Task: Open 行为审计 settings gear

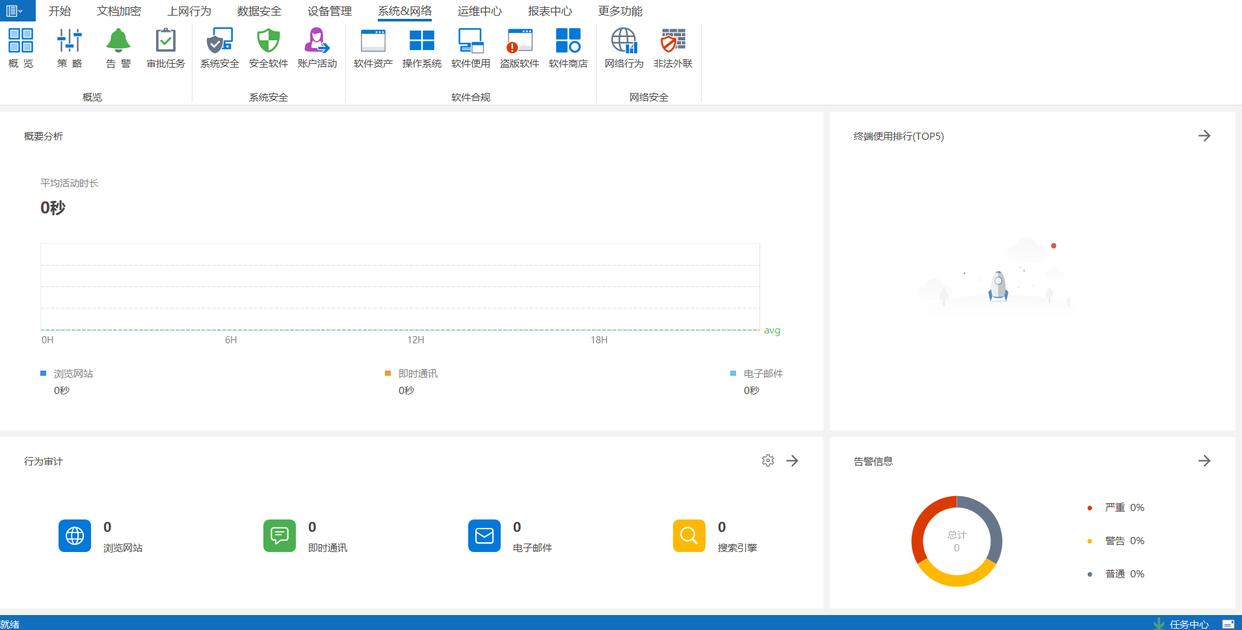Action: tap(768, 461)
